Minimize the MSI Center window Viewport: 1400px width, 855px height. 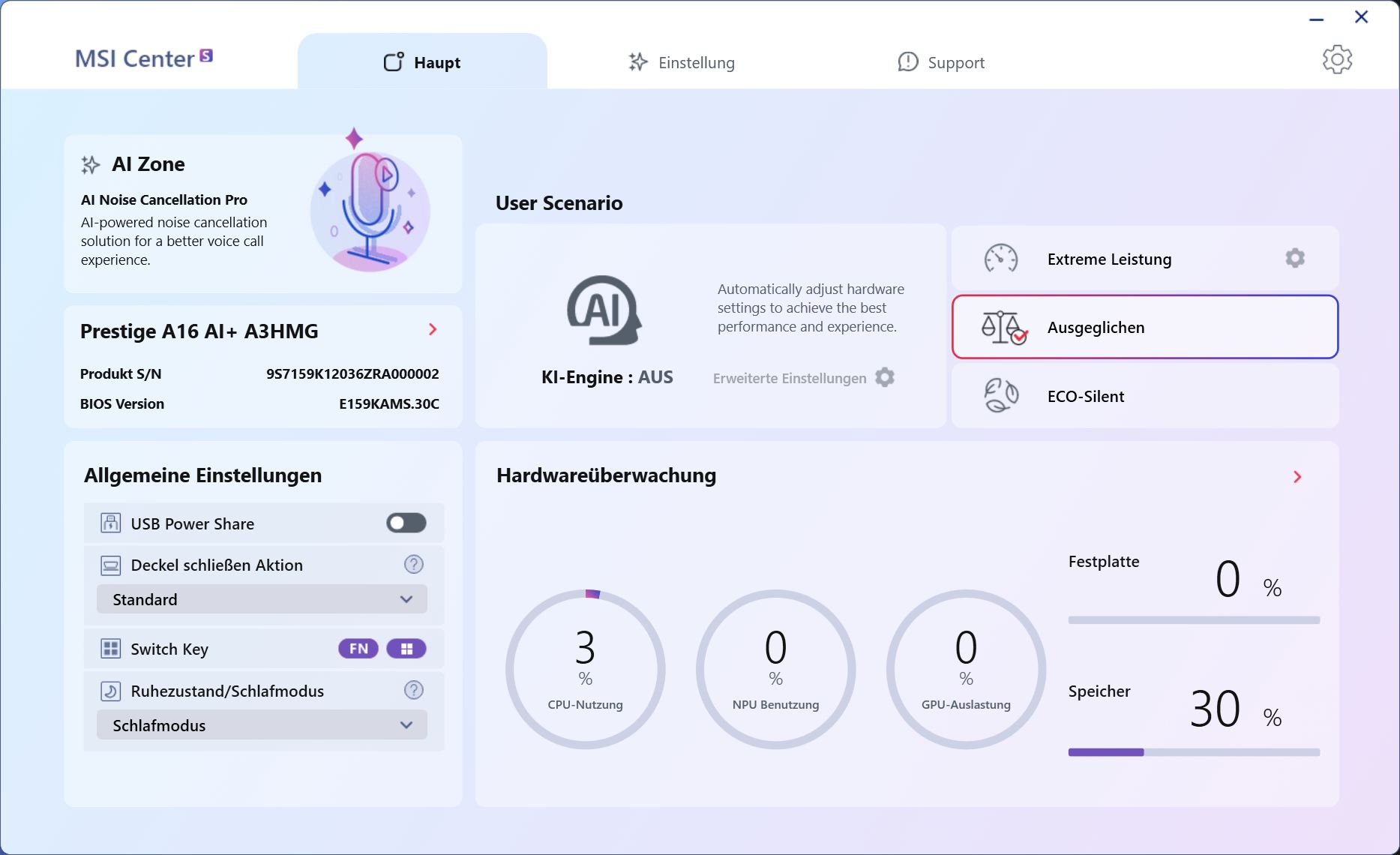coord(1317,18)
